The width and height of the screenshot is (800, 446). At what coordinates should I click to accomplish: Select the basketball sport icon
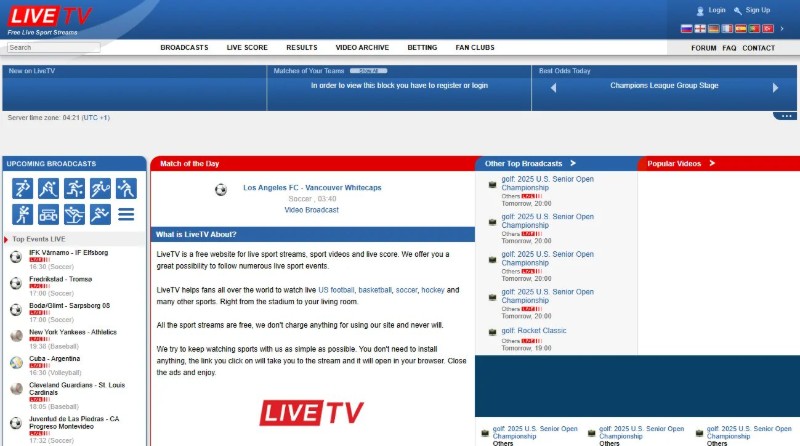[x=74, y=188]
